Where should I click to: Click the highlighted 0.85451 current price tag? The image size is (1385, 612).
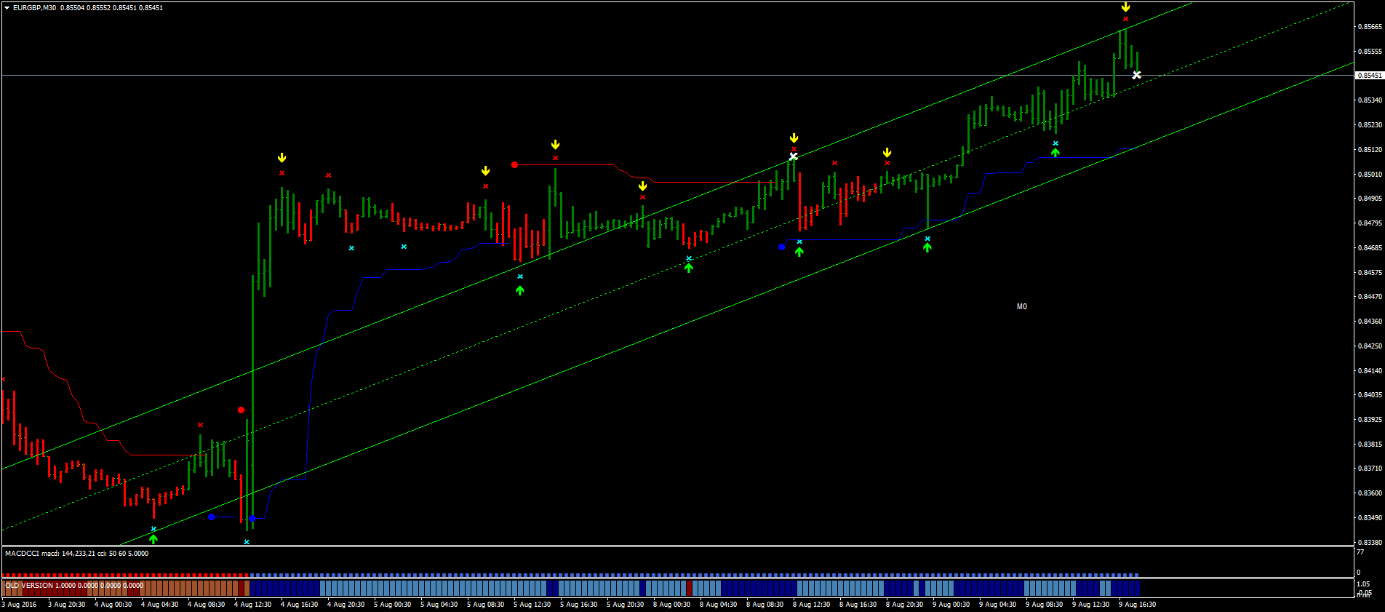[1369, 75]
